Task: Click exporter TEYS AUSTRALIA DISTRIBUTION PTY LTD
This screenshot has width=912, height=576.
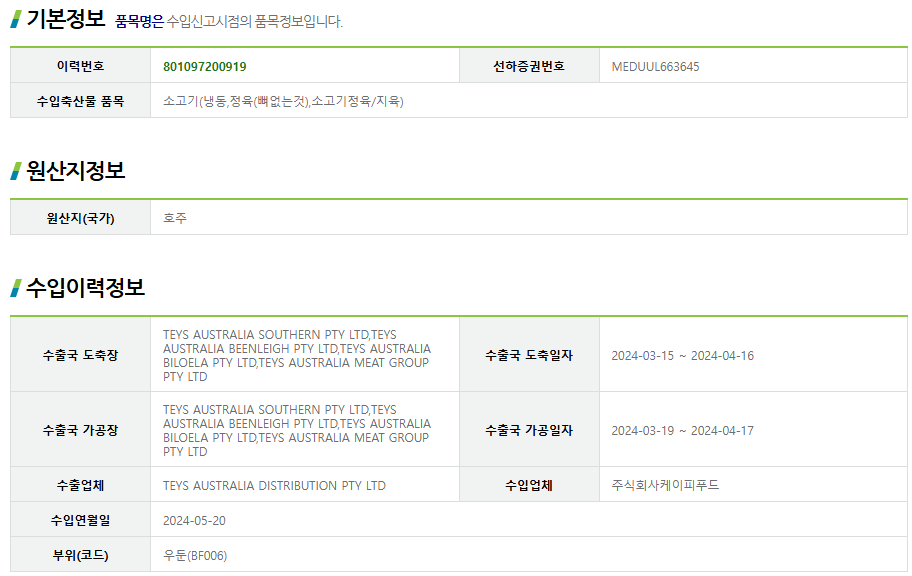Action: tap(274, 486)
